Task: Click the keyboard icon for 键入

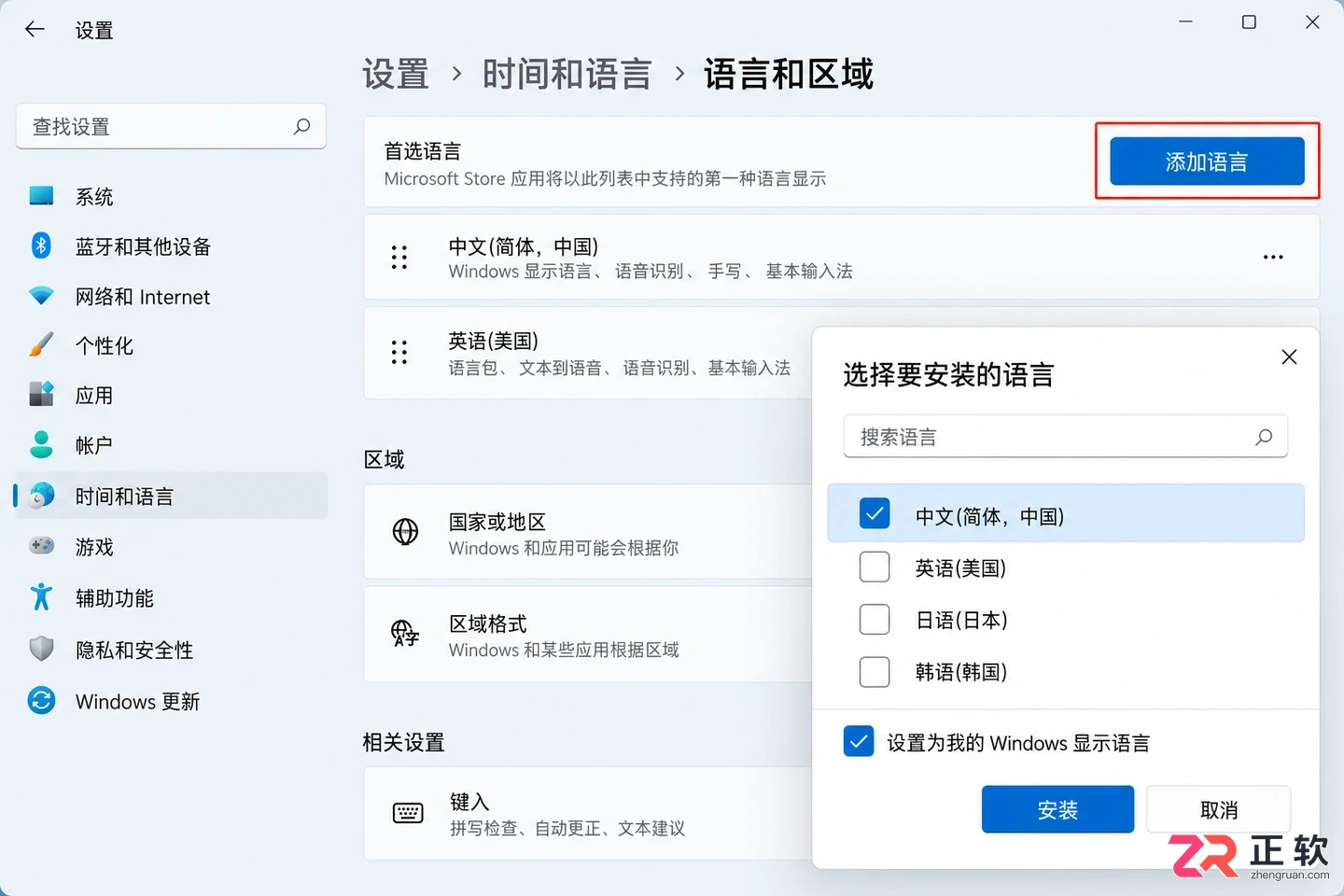Action: pyautogui.click(x=408, y=813)
